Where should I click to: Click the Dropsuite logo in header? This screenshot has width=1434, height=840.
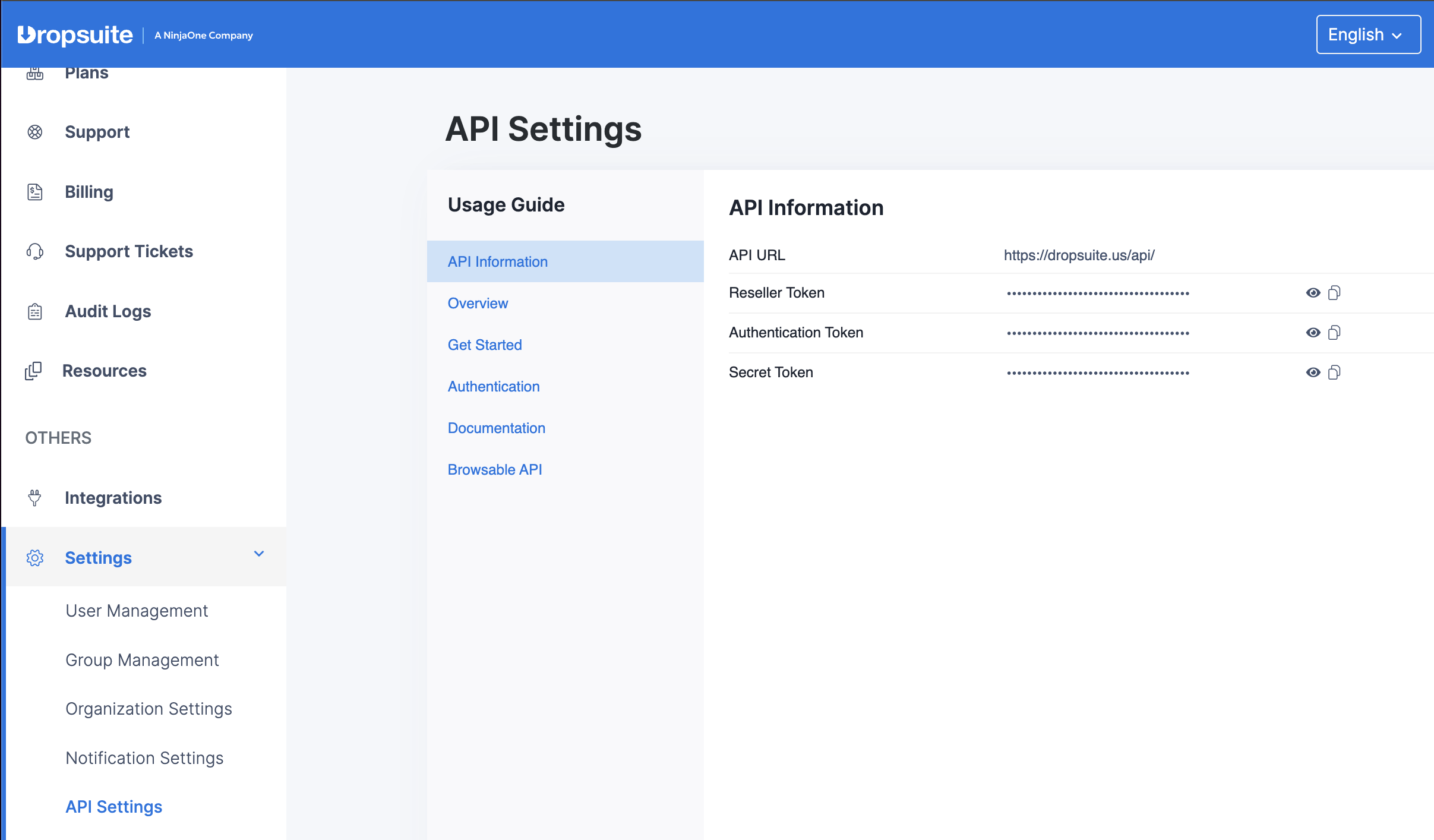(75, 35)
